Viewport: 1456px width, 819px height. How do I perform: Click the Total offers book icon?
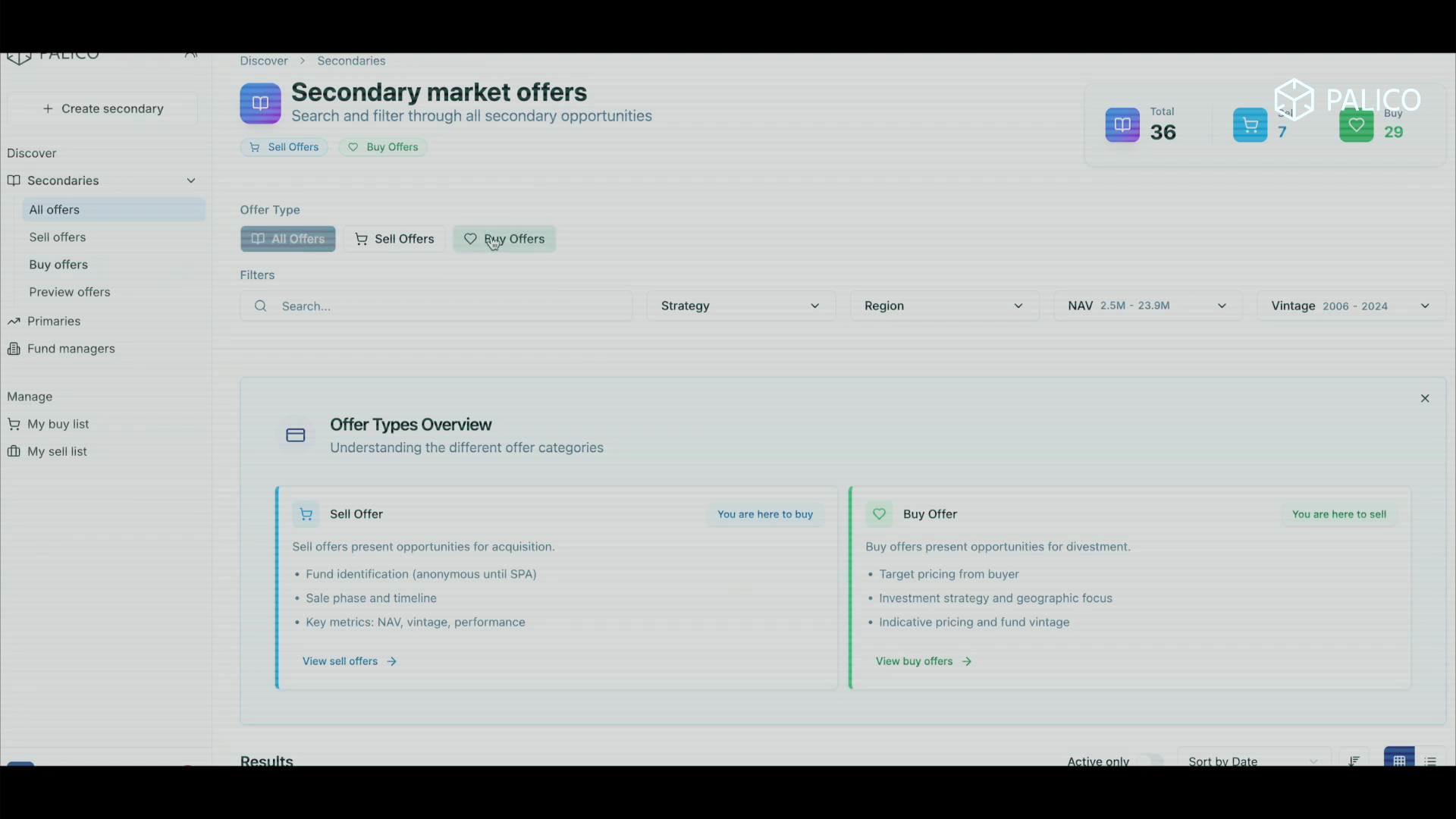(1122, 125)
